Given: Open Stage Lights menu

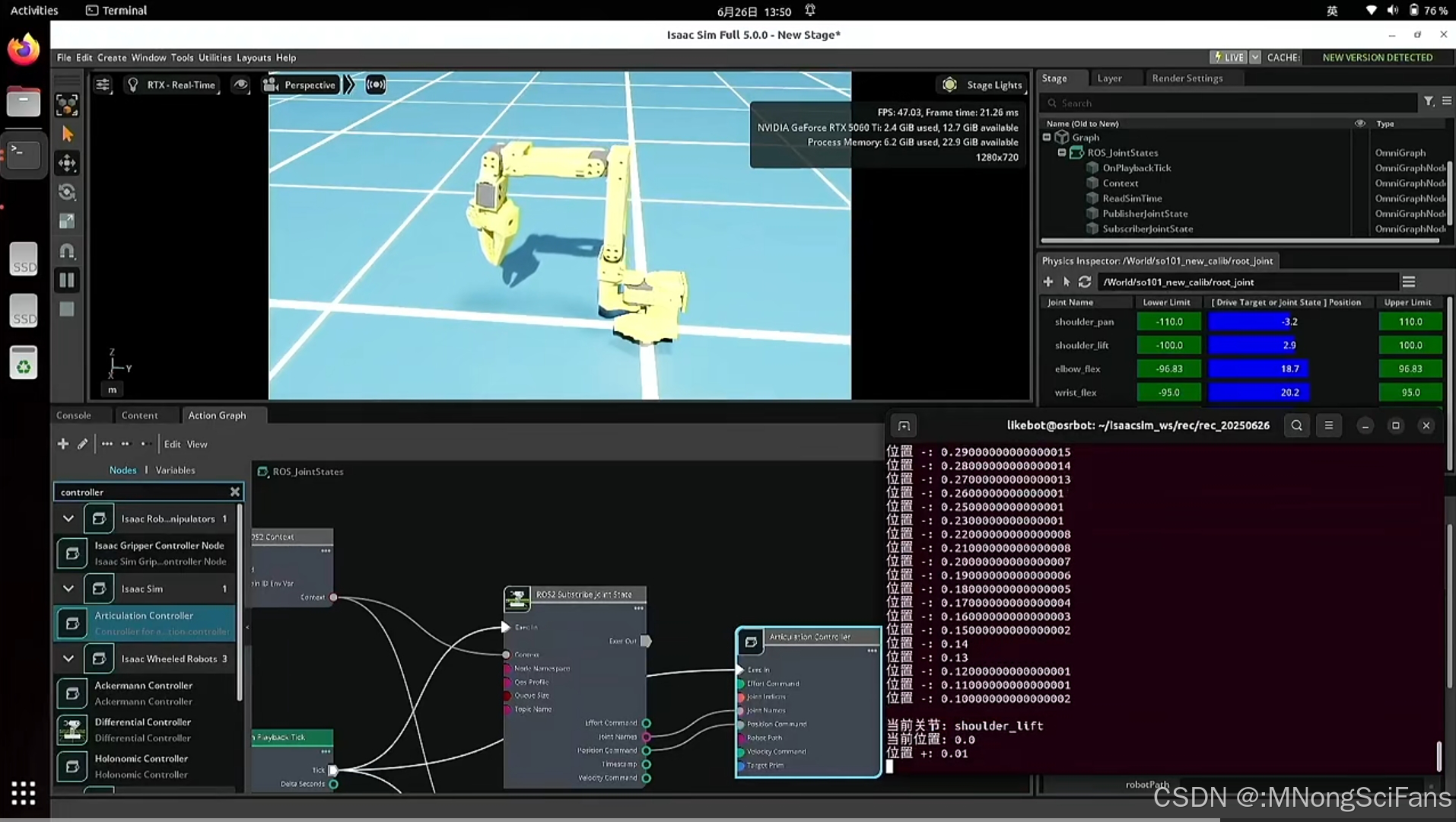Looking at the screenshot, I should pos(982,84).
